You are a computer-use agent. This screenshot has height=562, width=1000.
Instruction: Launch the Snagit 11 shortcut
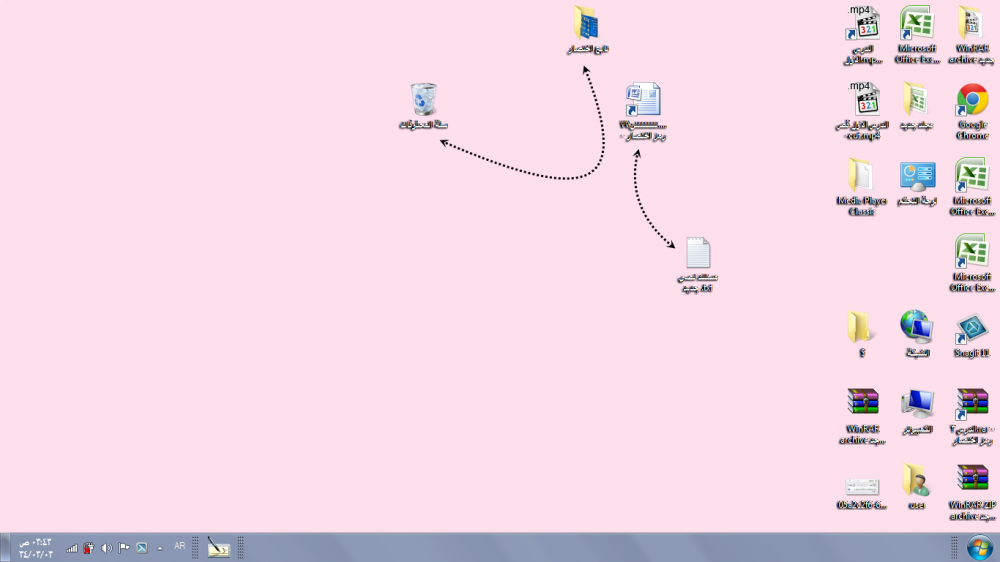(971, 329)
